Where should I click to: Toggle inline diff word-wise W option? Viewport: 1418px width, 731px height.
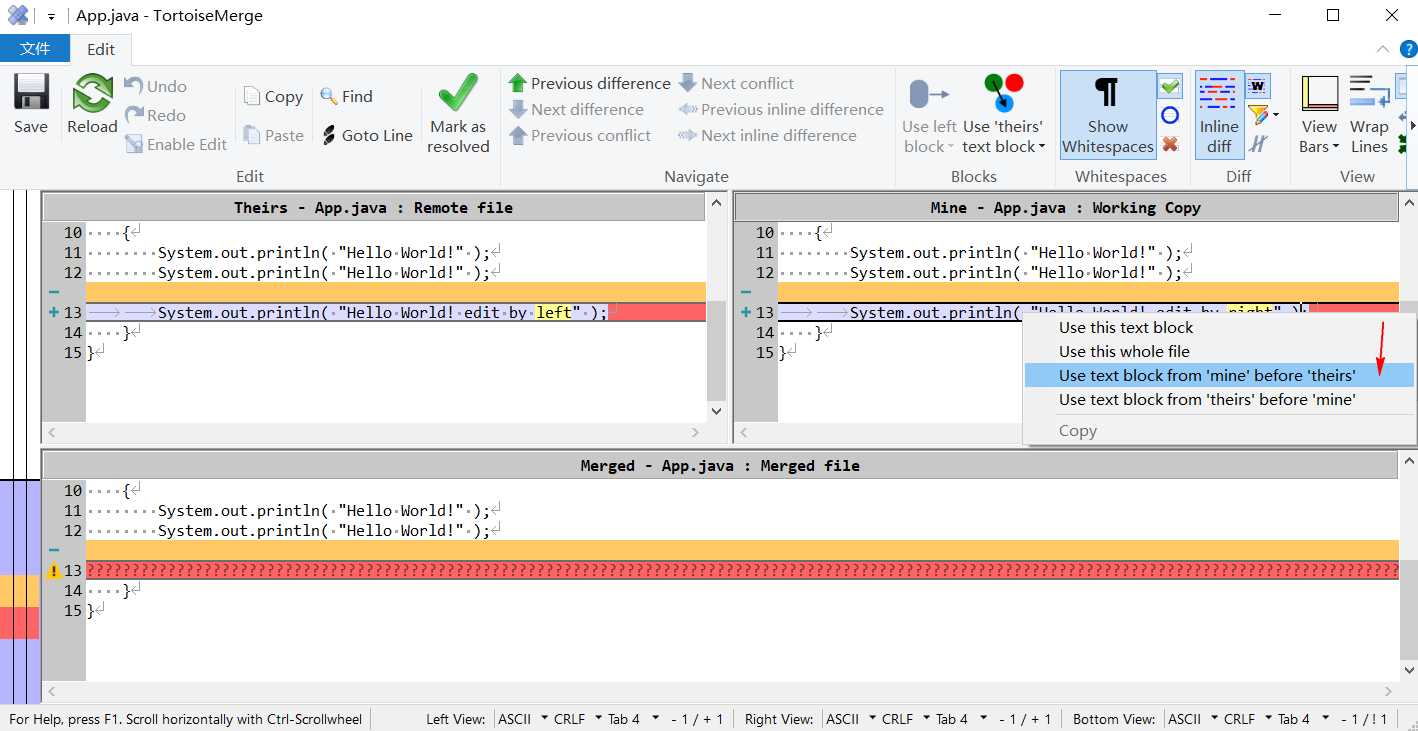(1258, 85)
